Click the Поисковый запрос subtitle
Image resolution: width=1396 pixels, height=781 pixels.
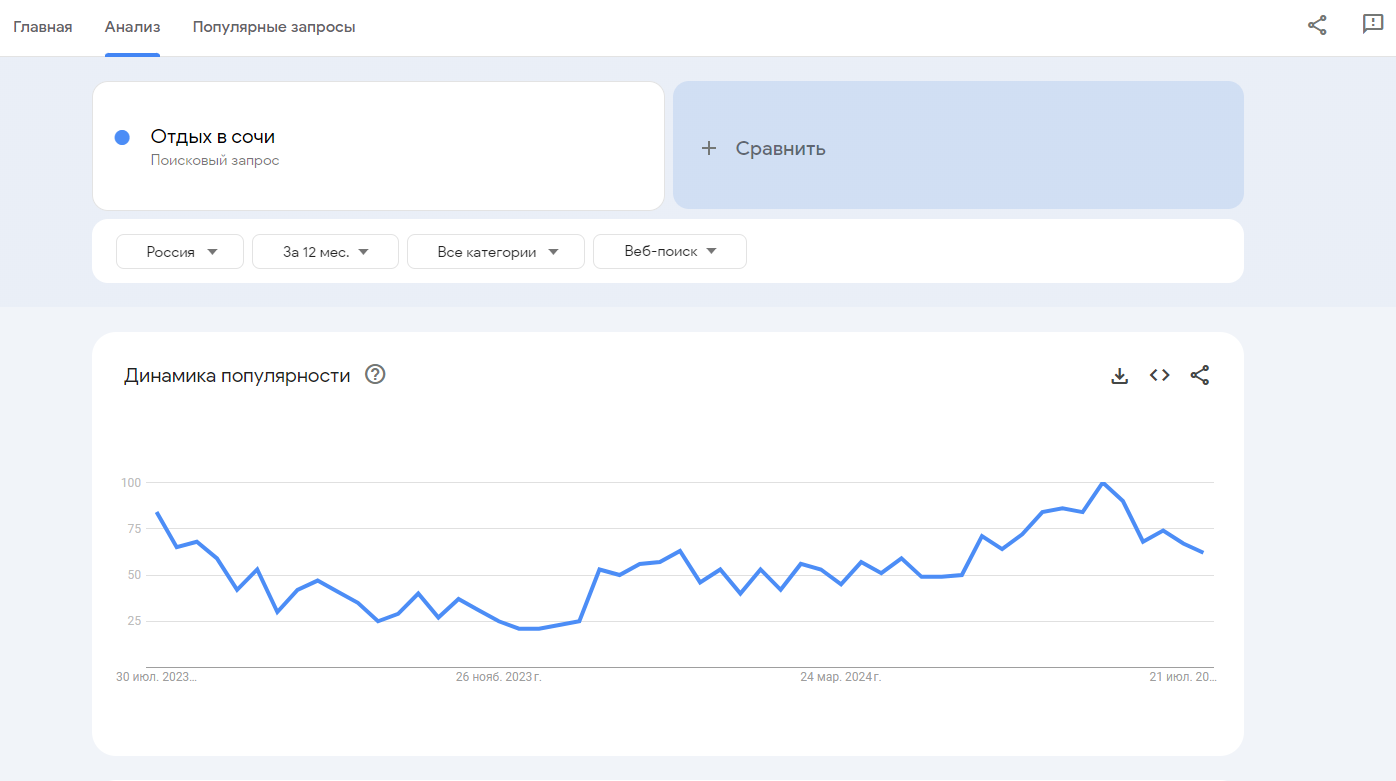215,160
